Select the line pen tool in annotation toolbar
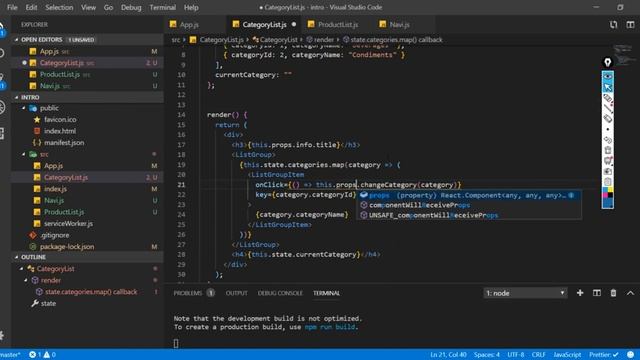Screen dimensions: 640x360 pyautogui.click(x=608, y=108)
